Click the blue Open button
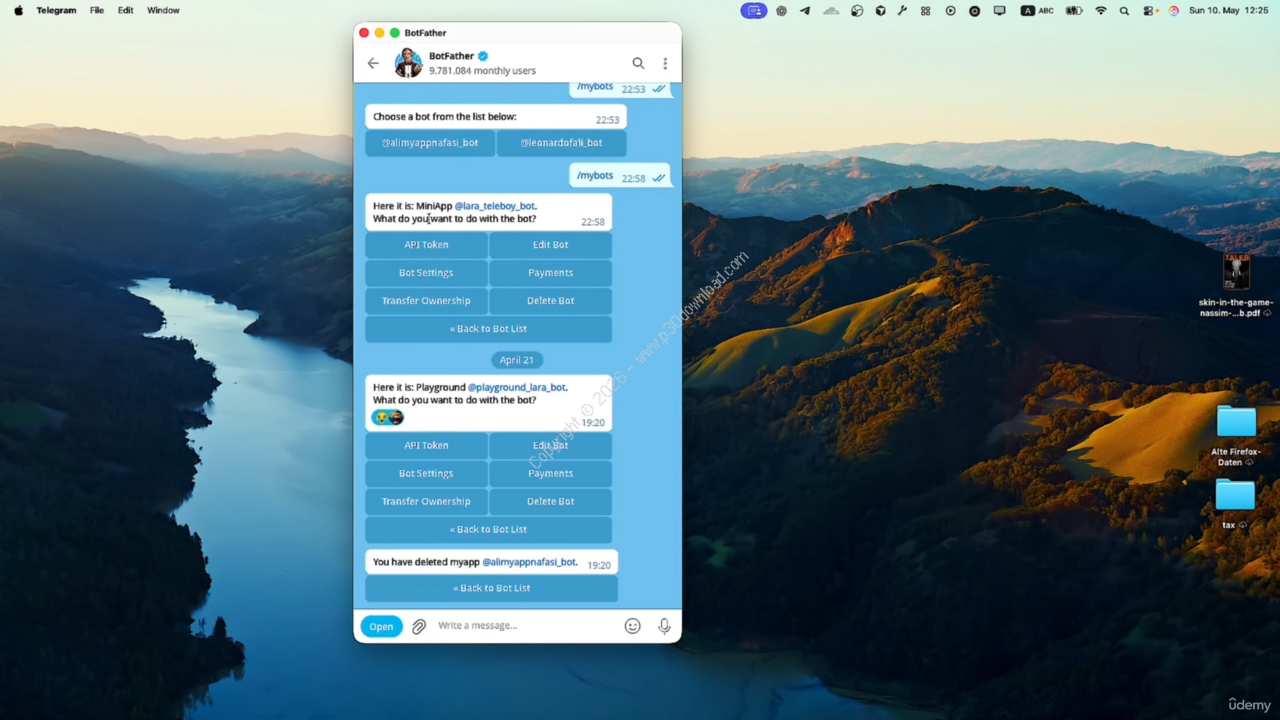This screenshot has width=1280, height=720. [381, 626]
